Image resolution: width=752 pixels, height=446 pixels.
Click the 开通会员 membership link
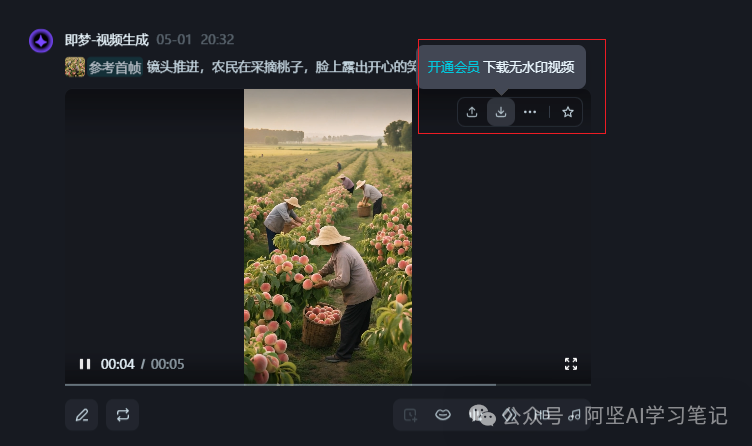tap(453, 67)
